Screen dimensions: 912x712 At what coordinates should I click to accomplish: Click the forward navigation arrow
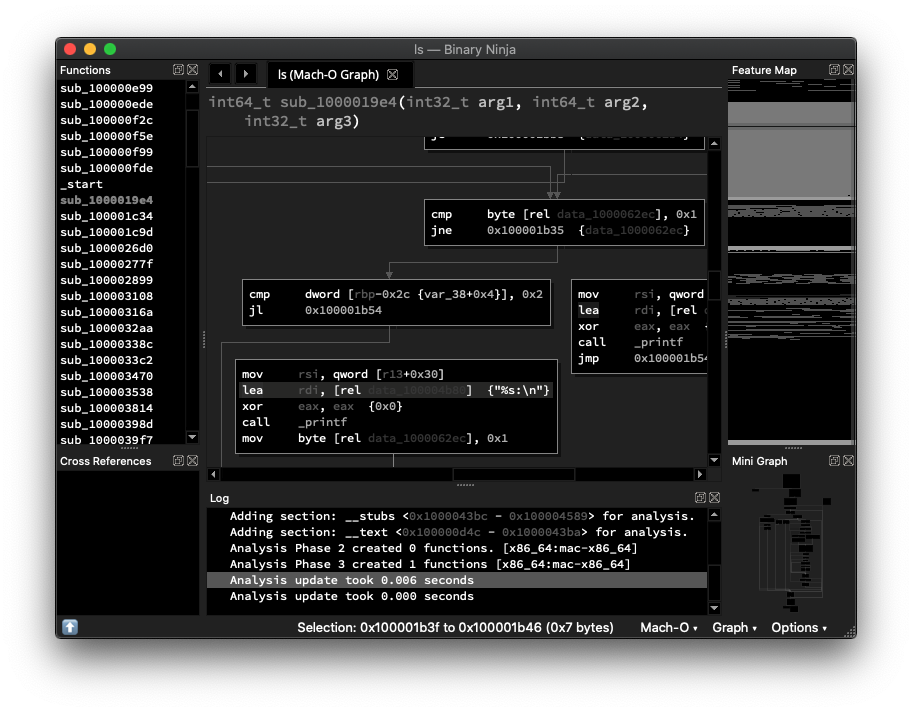tap(245, 74)
